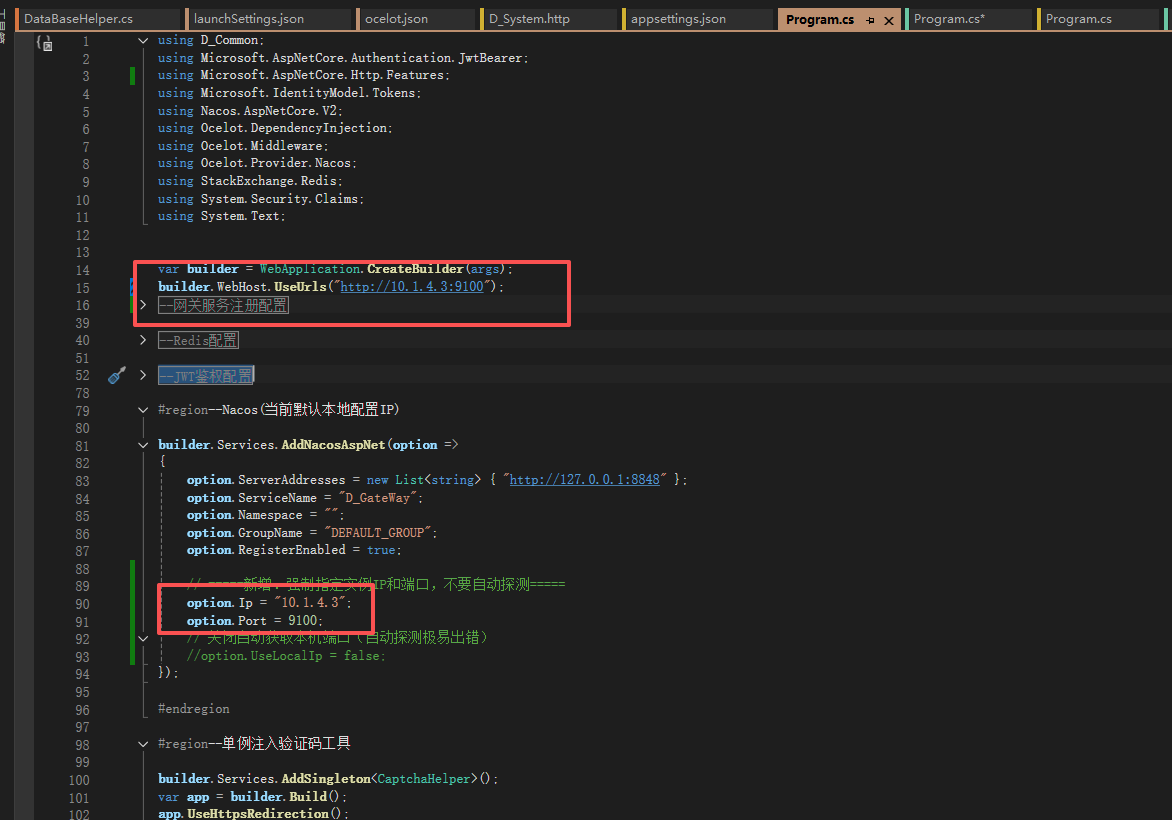Viewport: 1172px width, 820px height.
Task: Expand the 网关服务注册配置 region
Action: [x=143, y=305]
